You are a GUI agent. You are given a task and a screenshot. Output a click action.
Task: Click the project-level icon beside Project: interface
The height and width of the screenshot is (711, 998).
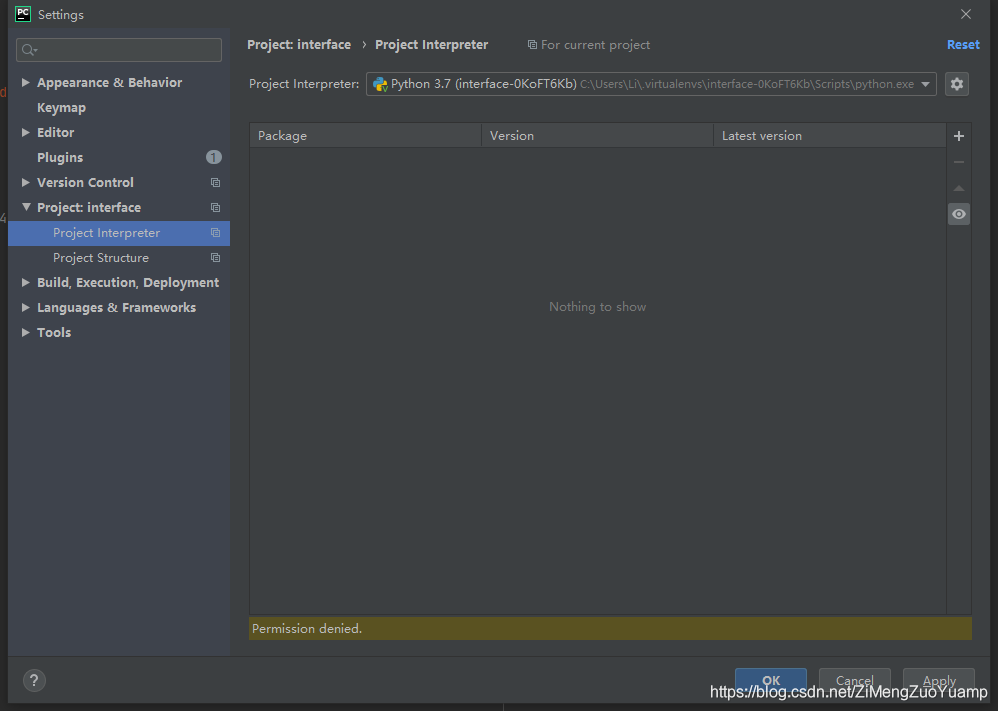click(x=215, y=208)
